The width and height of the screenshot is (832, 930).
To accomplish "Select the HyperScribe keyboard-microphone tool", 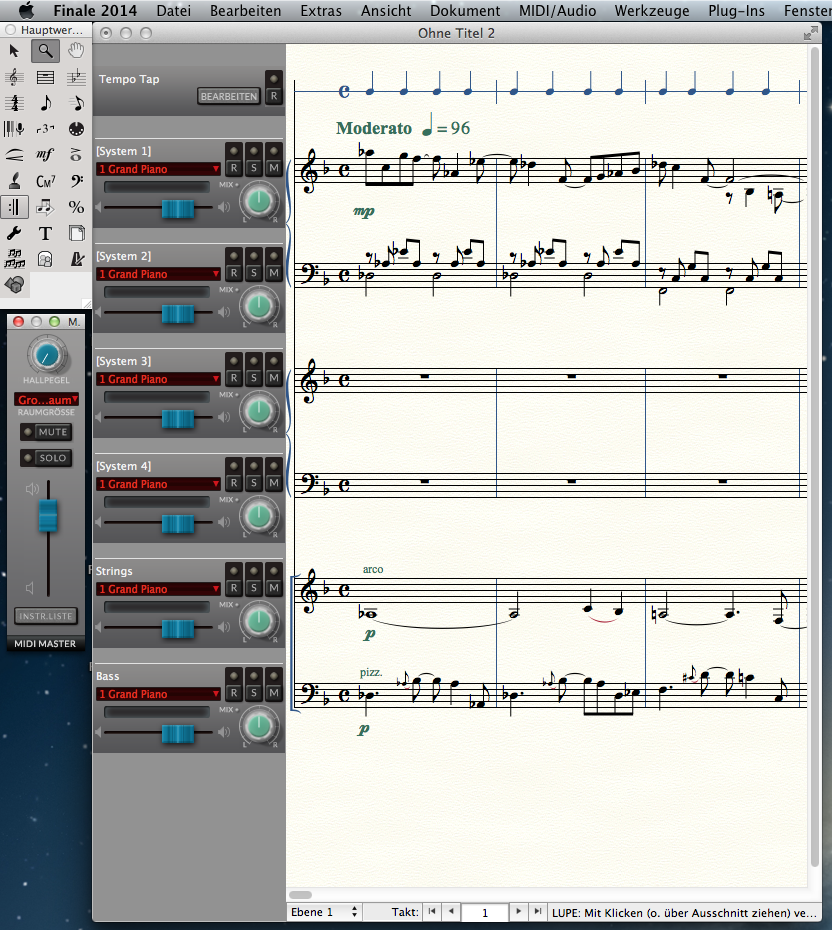I will (x=14, y=129).
